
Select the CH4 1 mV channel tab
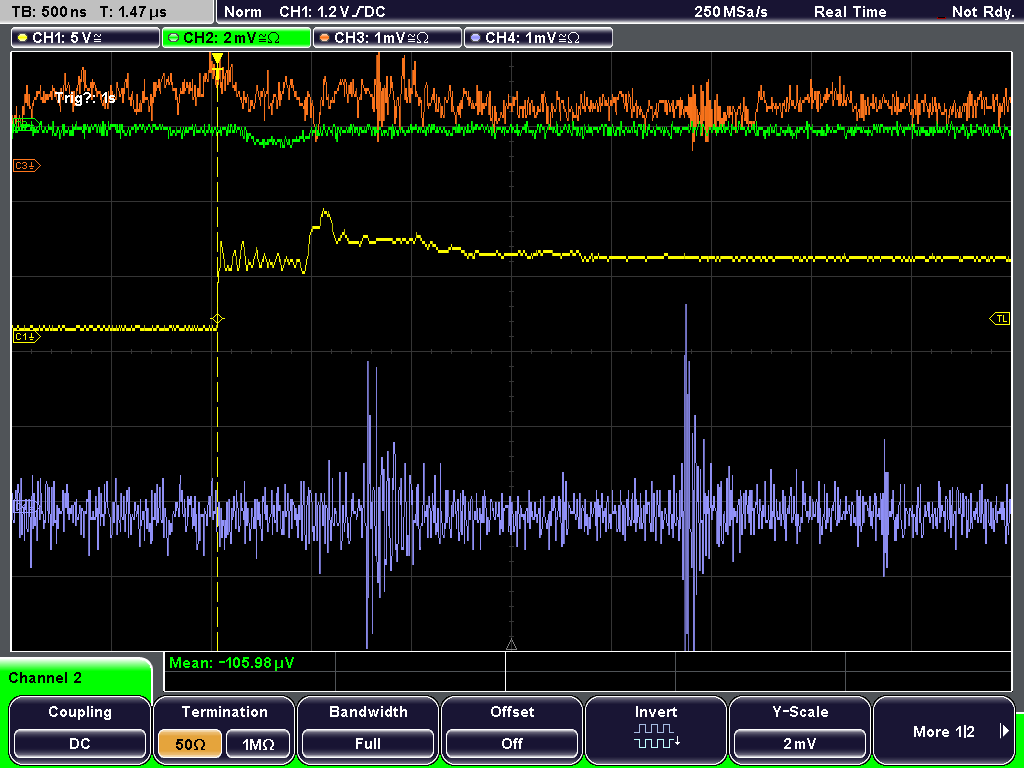click(x=538, y=38)
